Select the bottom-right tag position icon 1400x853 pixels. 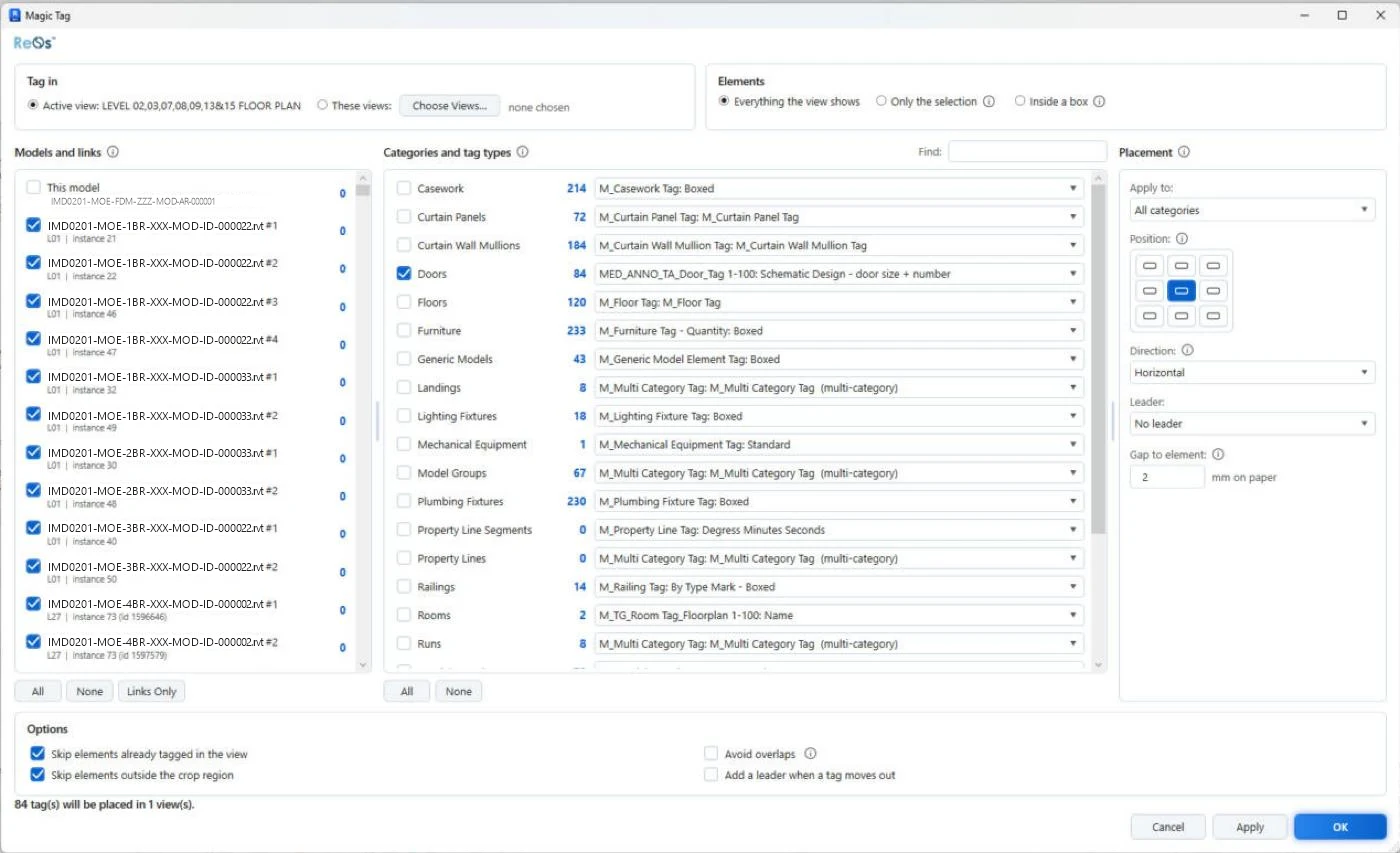[x=1213, y=316]
